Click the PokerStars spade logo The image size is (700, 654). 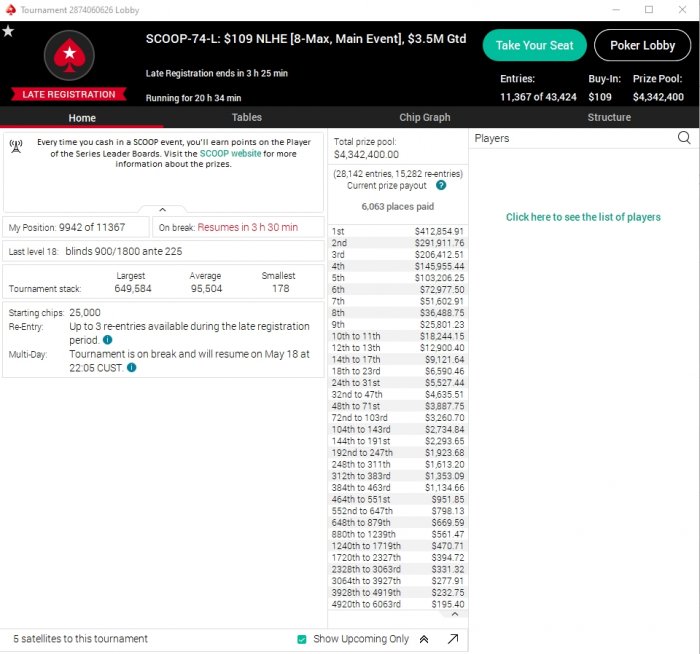pos(69,55)
